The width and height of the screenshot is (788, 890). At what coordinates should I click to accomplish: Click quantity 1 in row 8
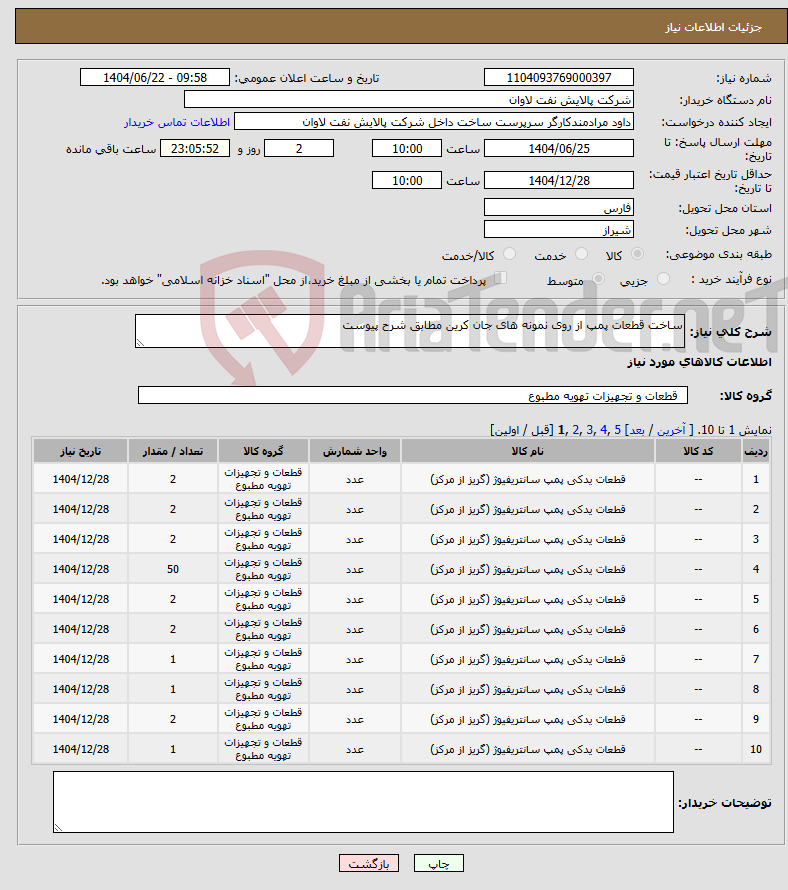tap(173, 689)
